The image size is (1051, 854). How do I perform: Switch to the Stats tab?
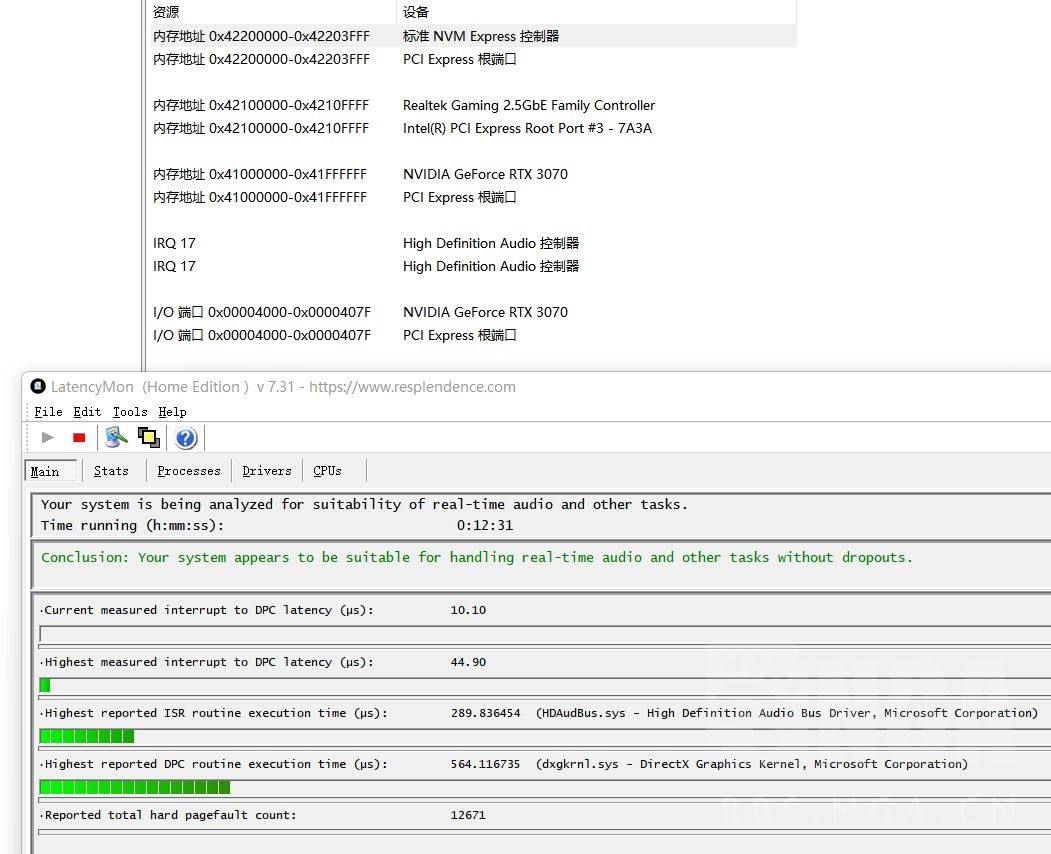[111, 471]
